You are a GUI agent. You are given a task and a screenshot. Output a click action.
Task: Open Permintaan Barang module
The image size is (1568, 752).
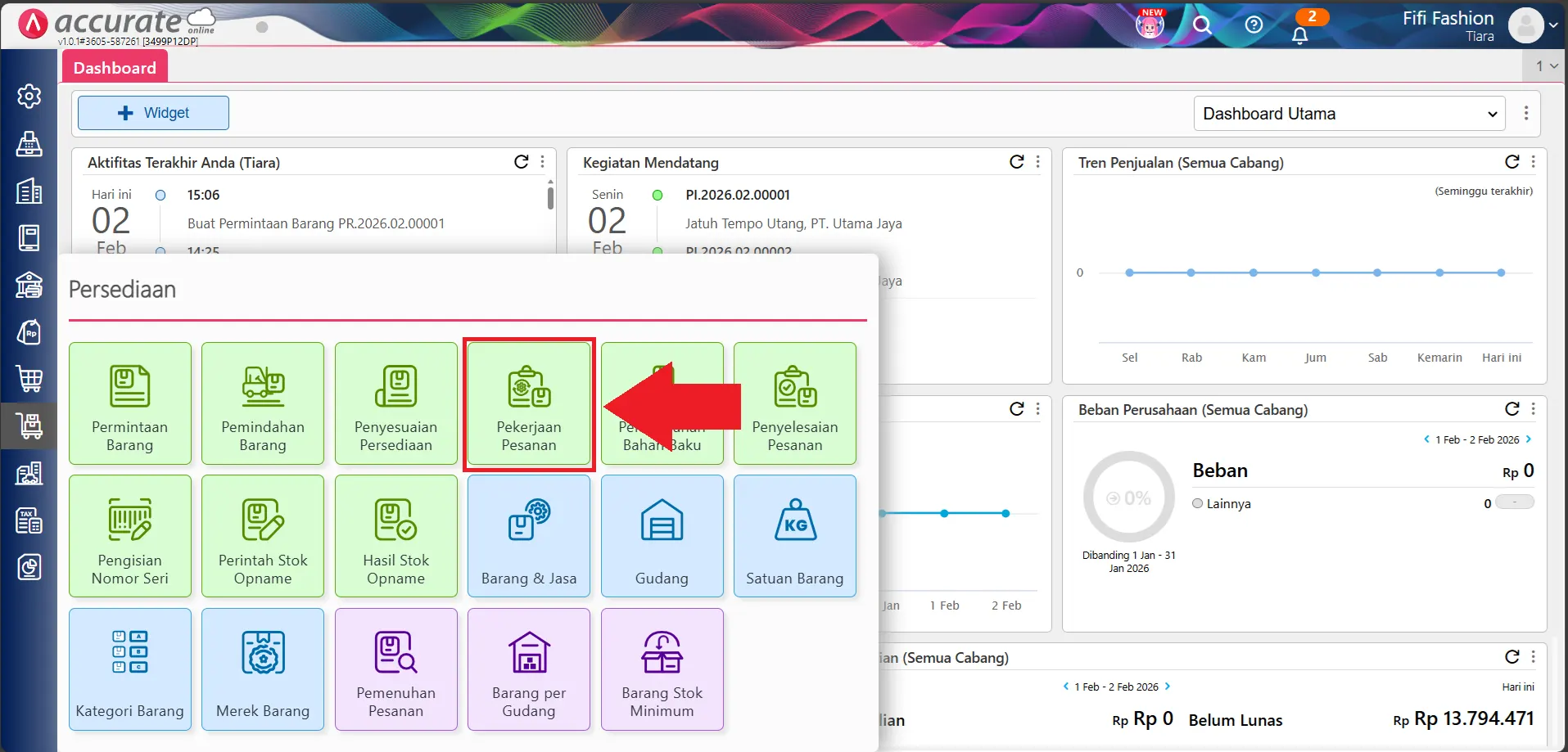[x=130, y=404]
